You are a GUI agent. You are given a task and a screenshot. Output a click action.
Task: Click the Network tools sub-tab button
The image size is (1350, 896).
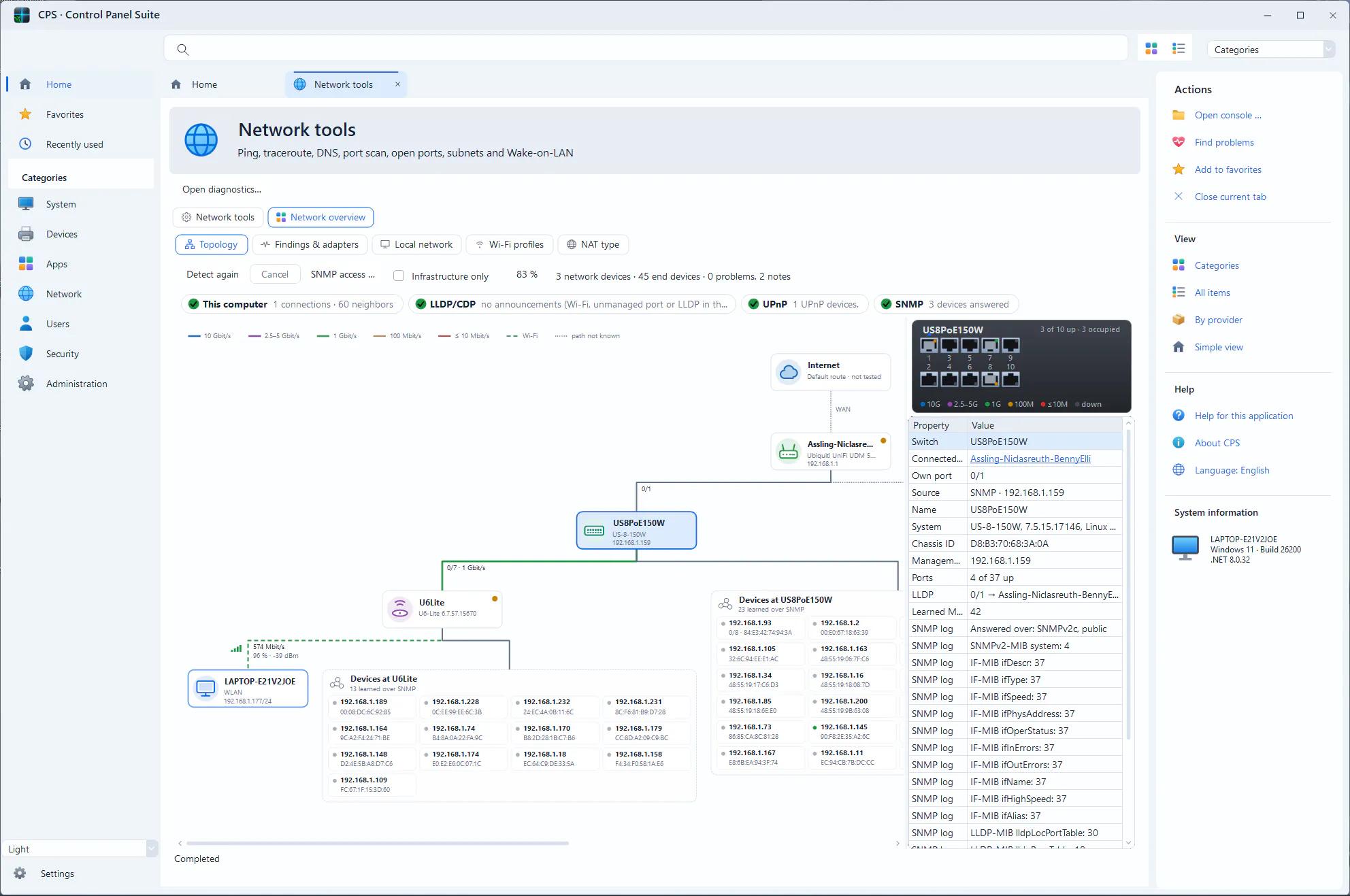point(218,217)
